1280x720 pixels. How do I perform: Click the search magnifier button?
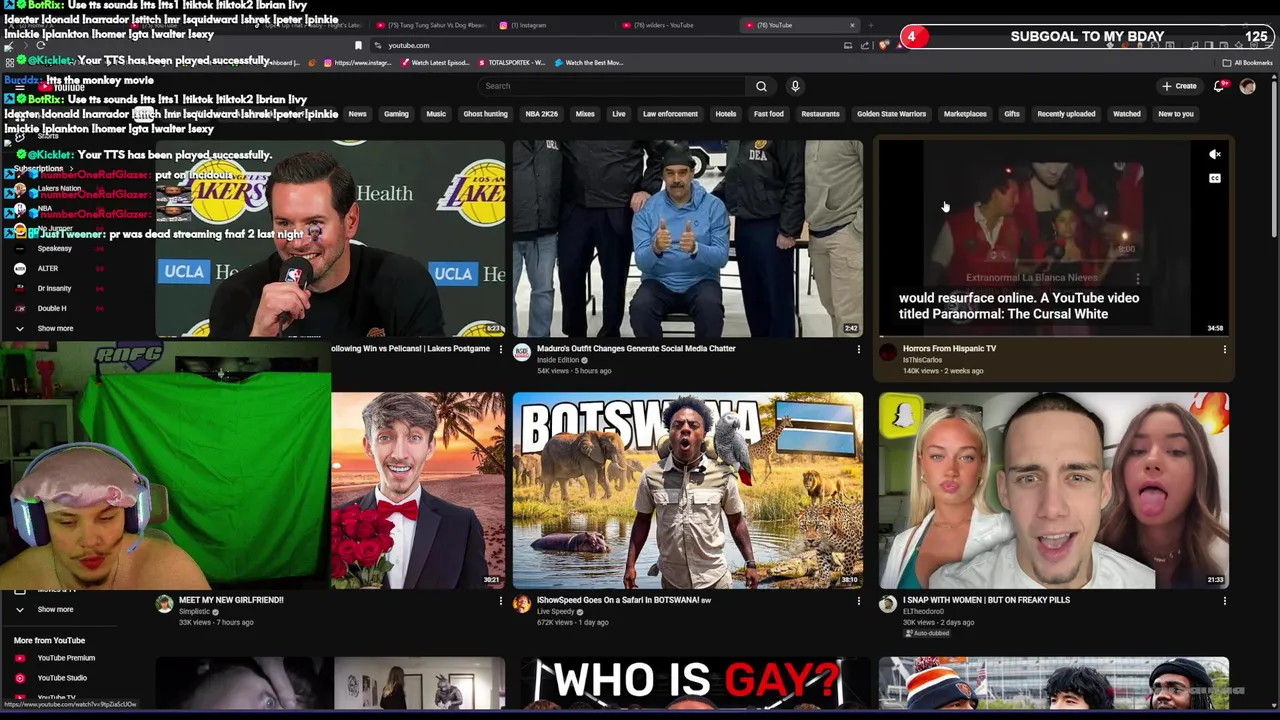pyautogui.click(x=761, y=86)
